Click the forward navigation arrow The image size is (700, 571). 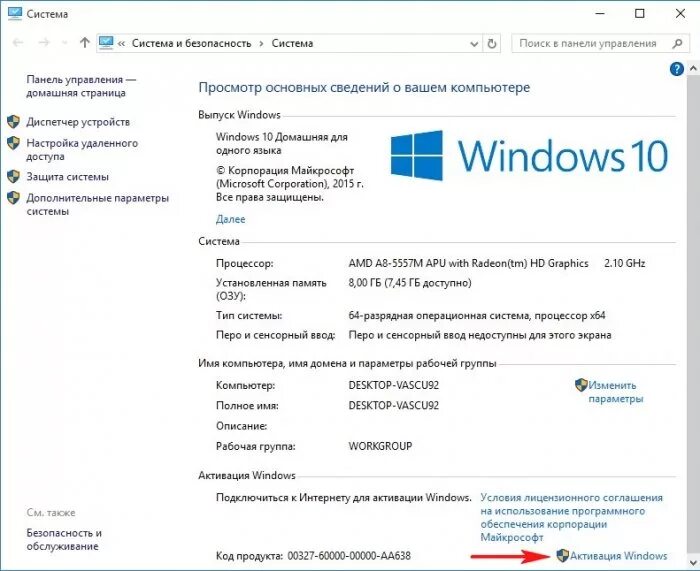(44, 43)
